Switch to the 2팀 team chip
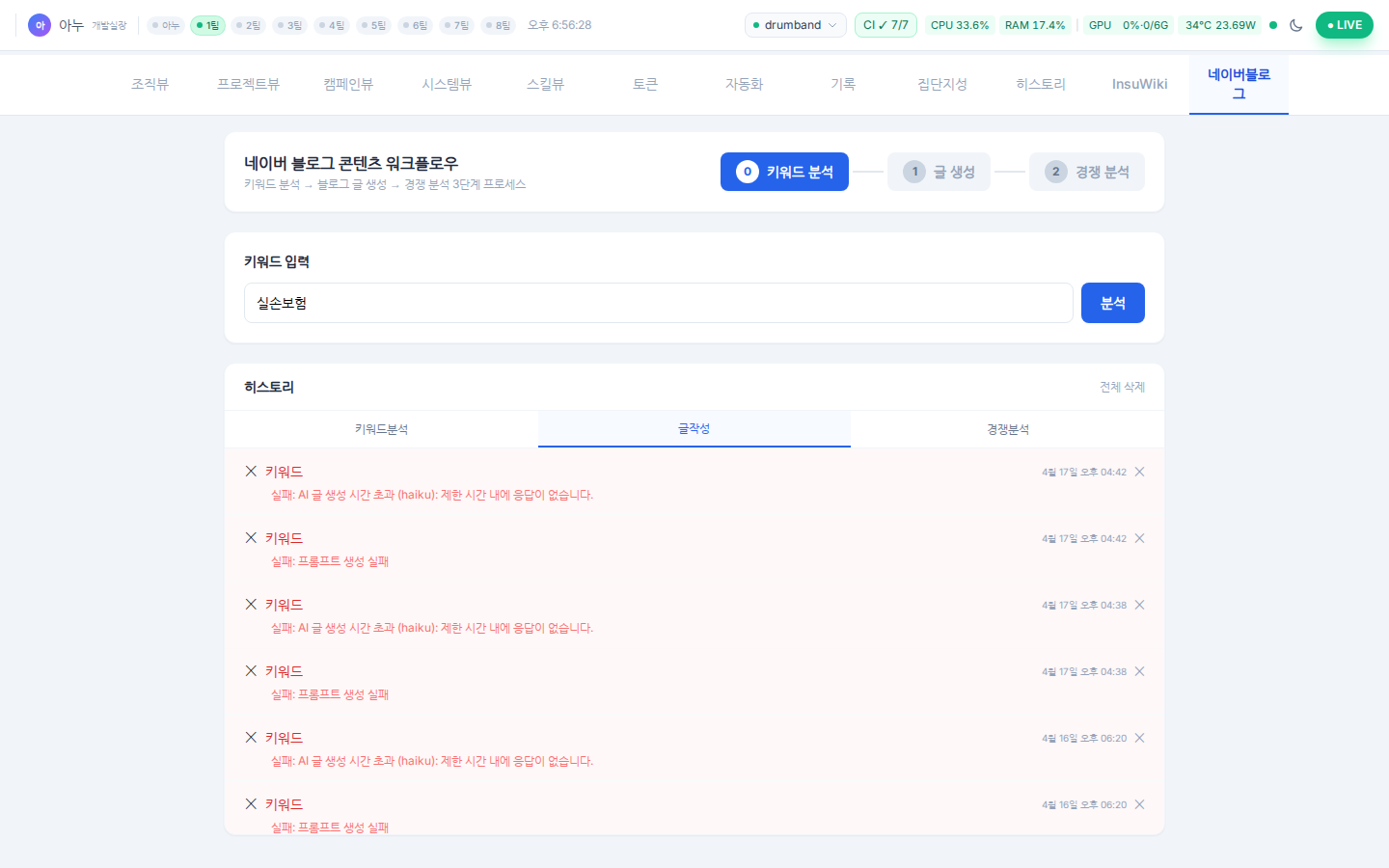Viewport: 1389px width, 868px height. click(x=248, y=25)
